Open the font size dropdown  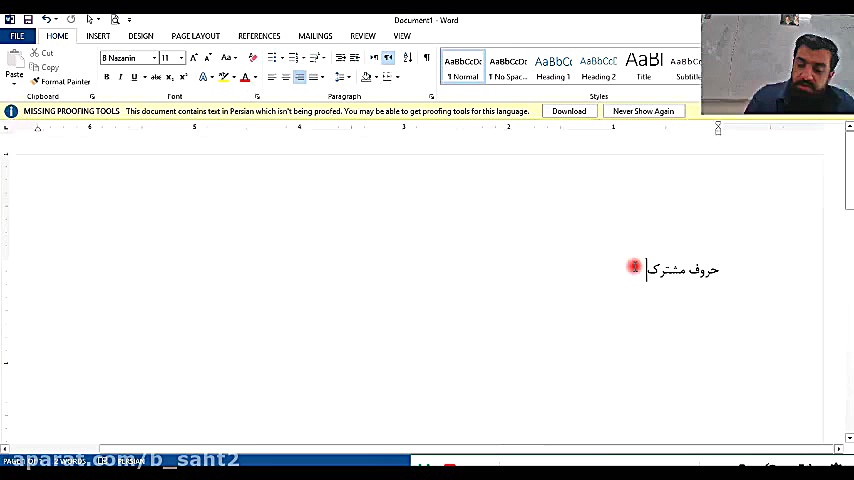tap(181, 58)
